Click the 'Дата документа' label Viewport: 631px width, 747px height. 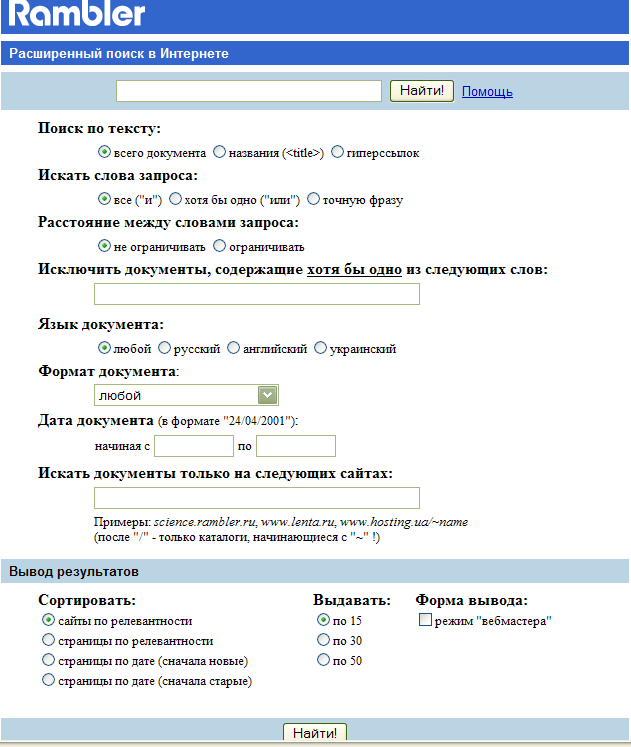[x=96, y=421]
